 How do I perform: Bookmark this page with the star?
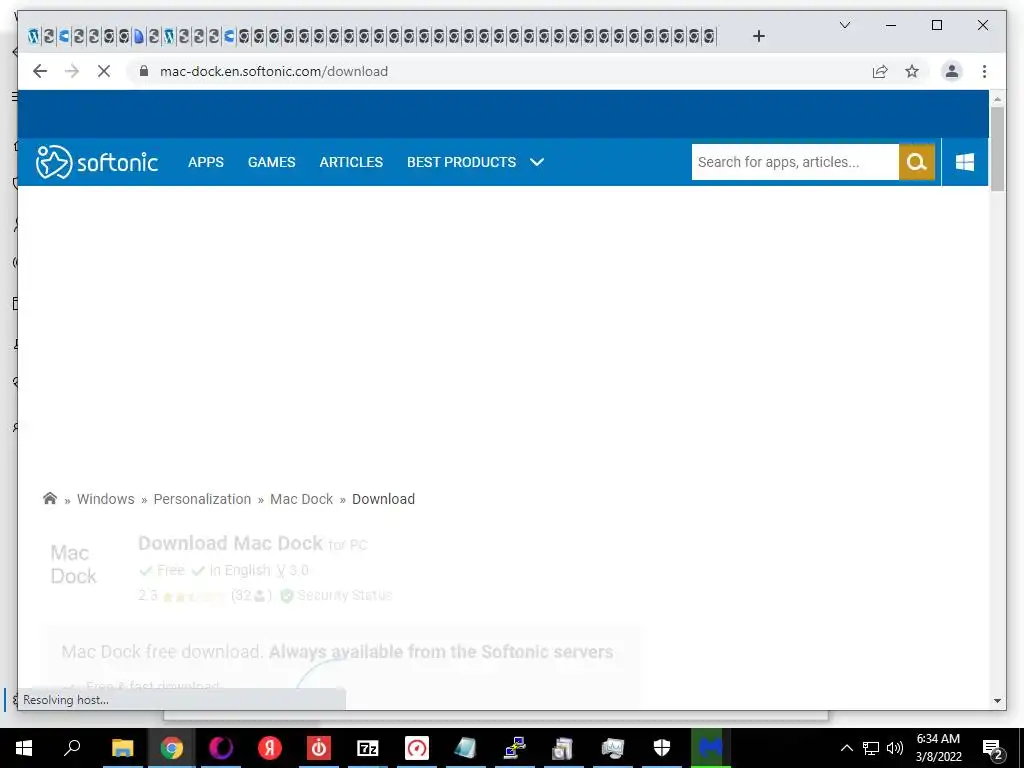tap(912, 71)
